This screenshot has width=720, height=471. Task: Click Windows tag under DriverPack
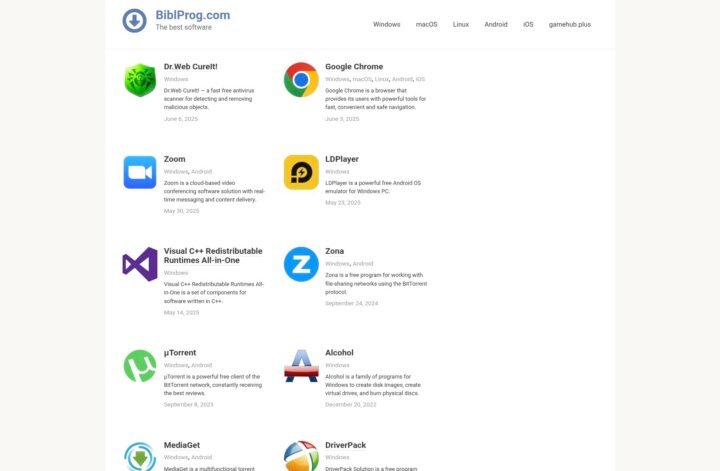pyautogui.click(x=337, y=457)
